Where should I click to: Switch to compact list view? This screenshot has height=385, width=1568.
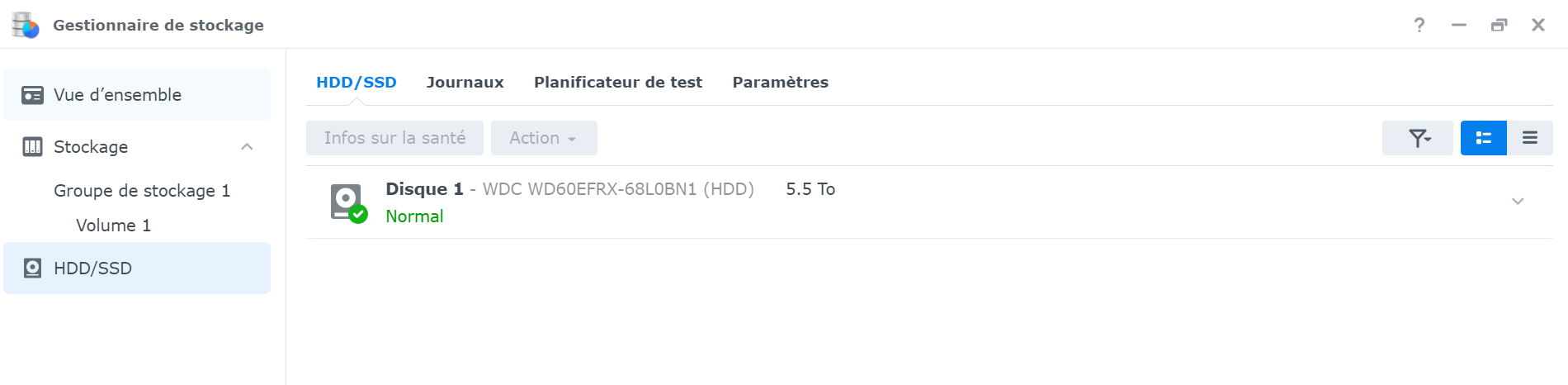[1529, 138]
